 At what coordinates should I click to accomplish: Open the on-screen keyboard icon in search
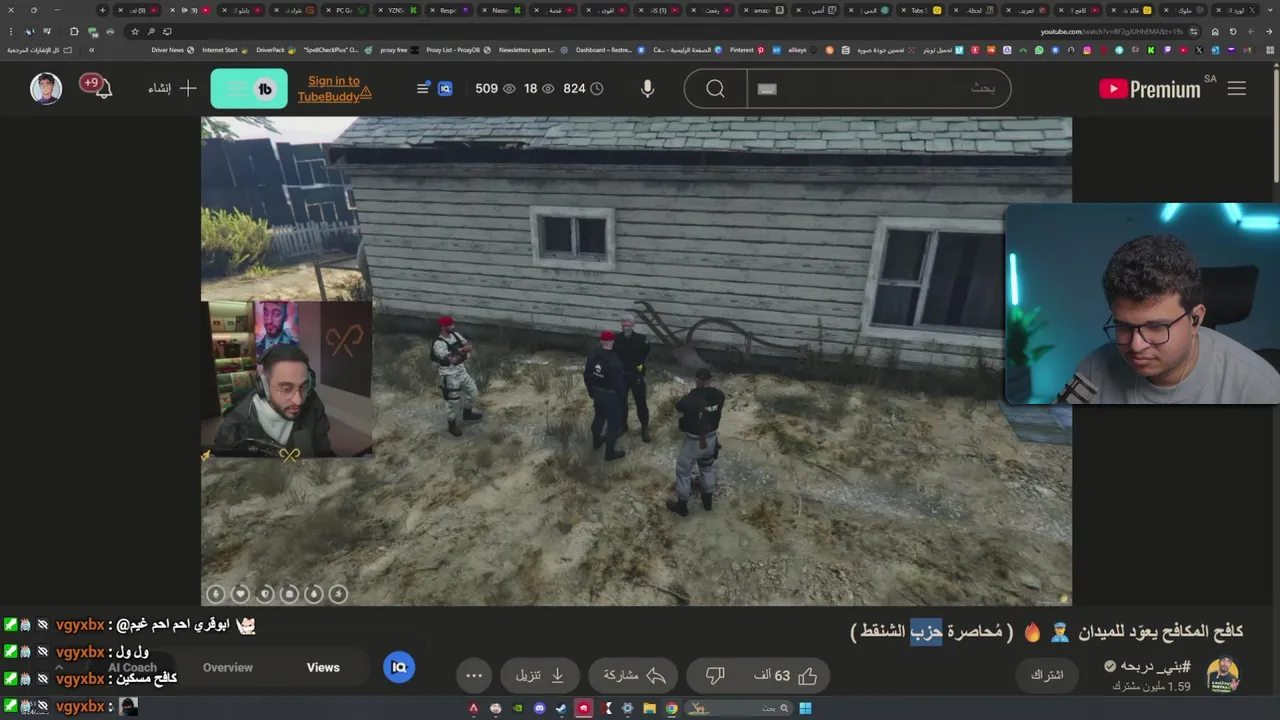pos(767,88)
